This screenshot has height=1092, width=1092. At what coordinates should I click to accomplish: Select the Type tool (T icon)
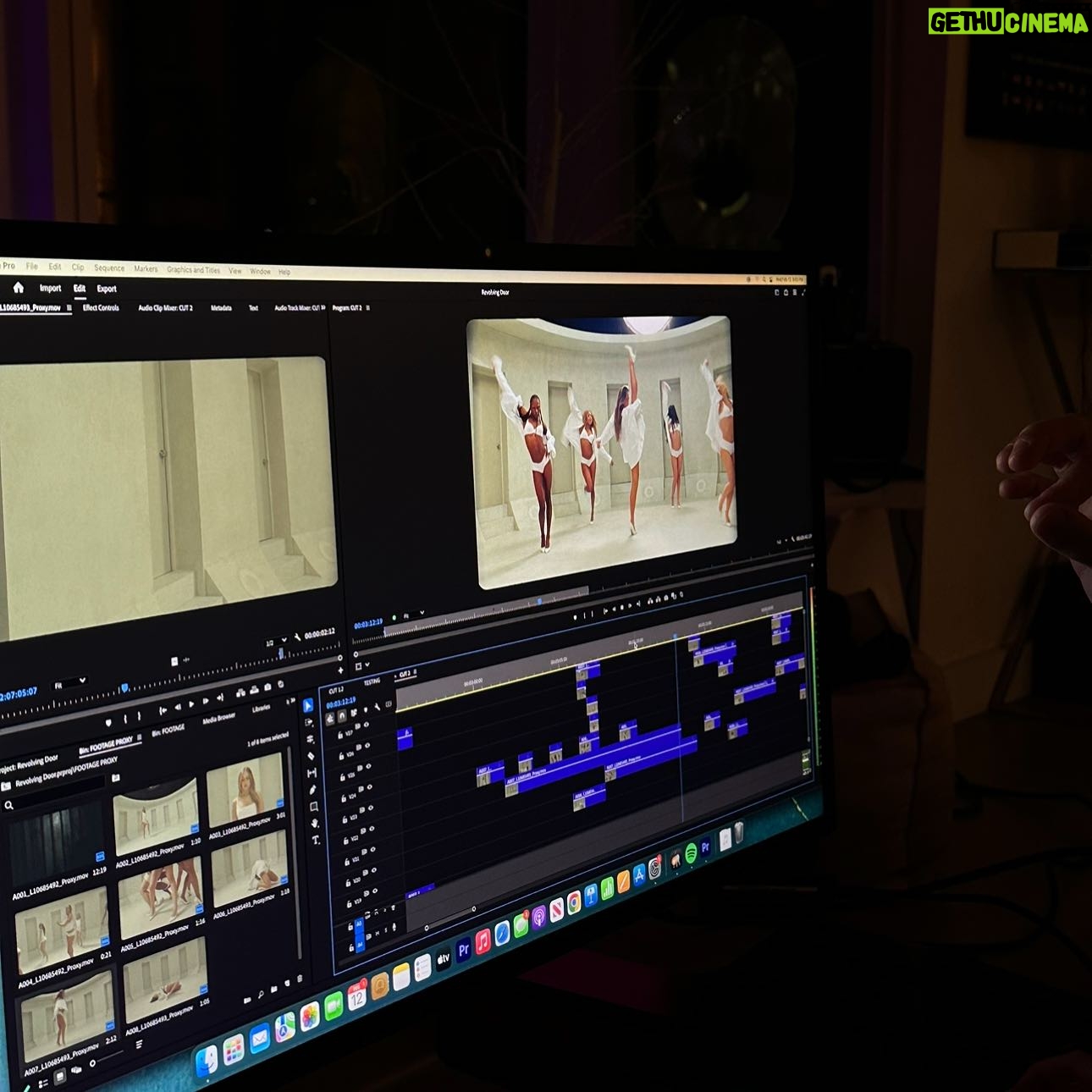(316, 840)
